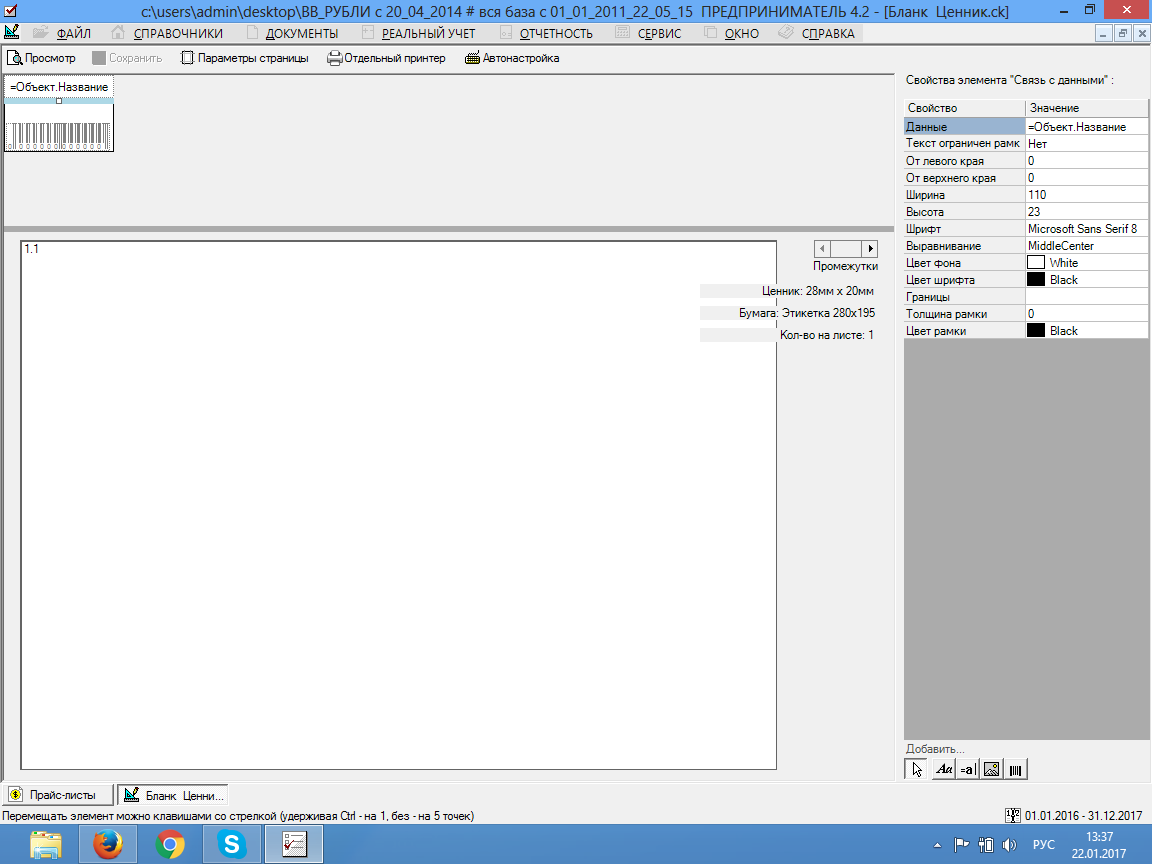Edit the От верхнего края value
The height and width of the screenshot is (864, 1152).
(1086, 177)
